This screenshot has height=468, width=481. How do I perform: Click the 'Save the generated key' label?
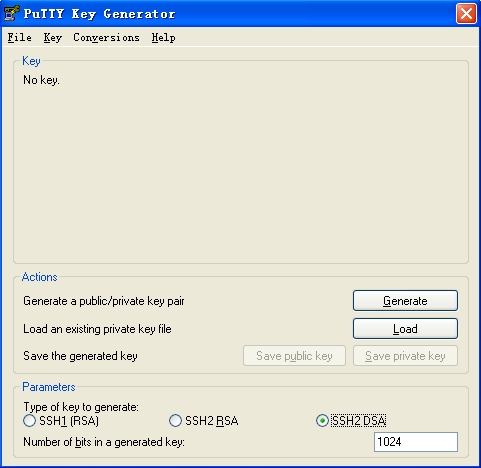[x=80, y=356]
